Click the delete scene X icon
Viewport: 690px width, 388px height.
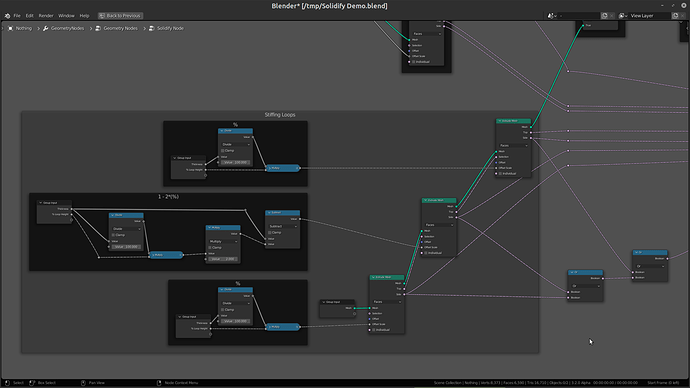(612, 16)
